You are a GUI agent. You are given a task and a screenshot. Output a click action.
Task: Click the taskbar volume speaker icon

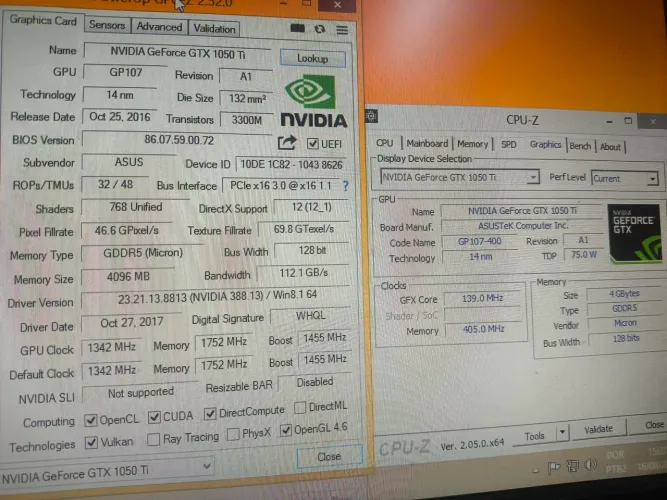590,465
